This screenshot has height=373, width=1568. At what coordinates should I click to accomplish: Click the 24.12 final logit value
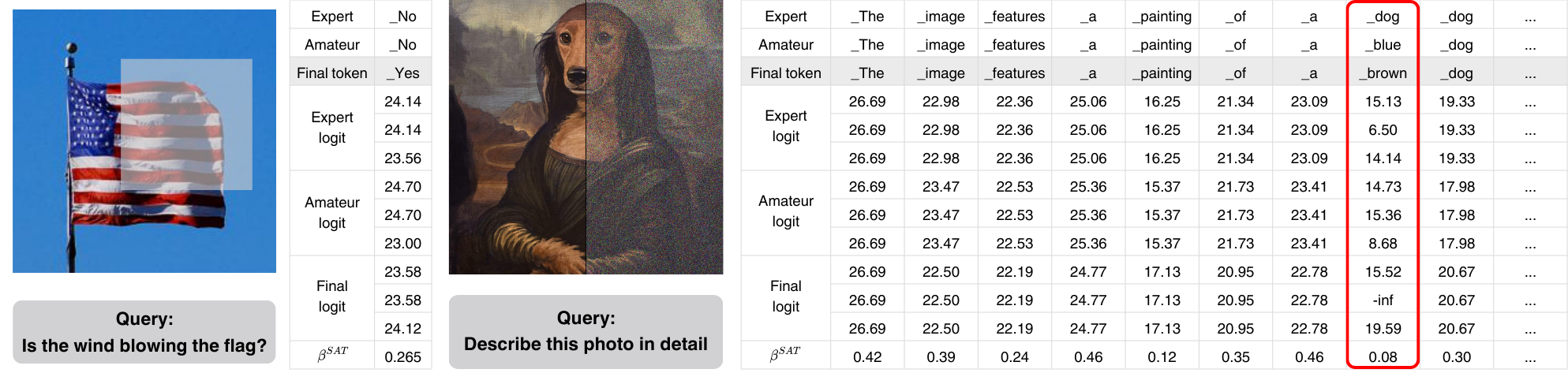pyautogui.click(x=402, y=329)
